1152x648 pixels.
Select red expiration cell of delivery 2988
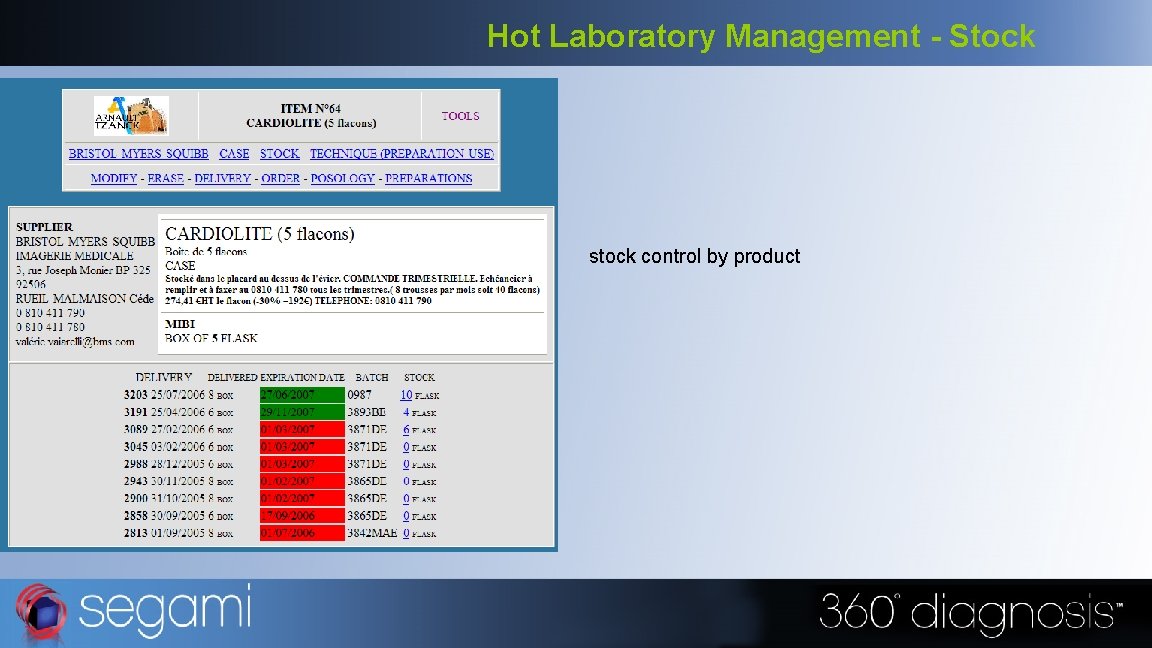click(x=302, y=464)
